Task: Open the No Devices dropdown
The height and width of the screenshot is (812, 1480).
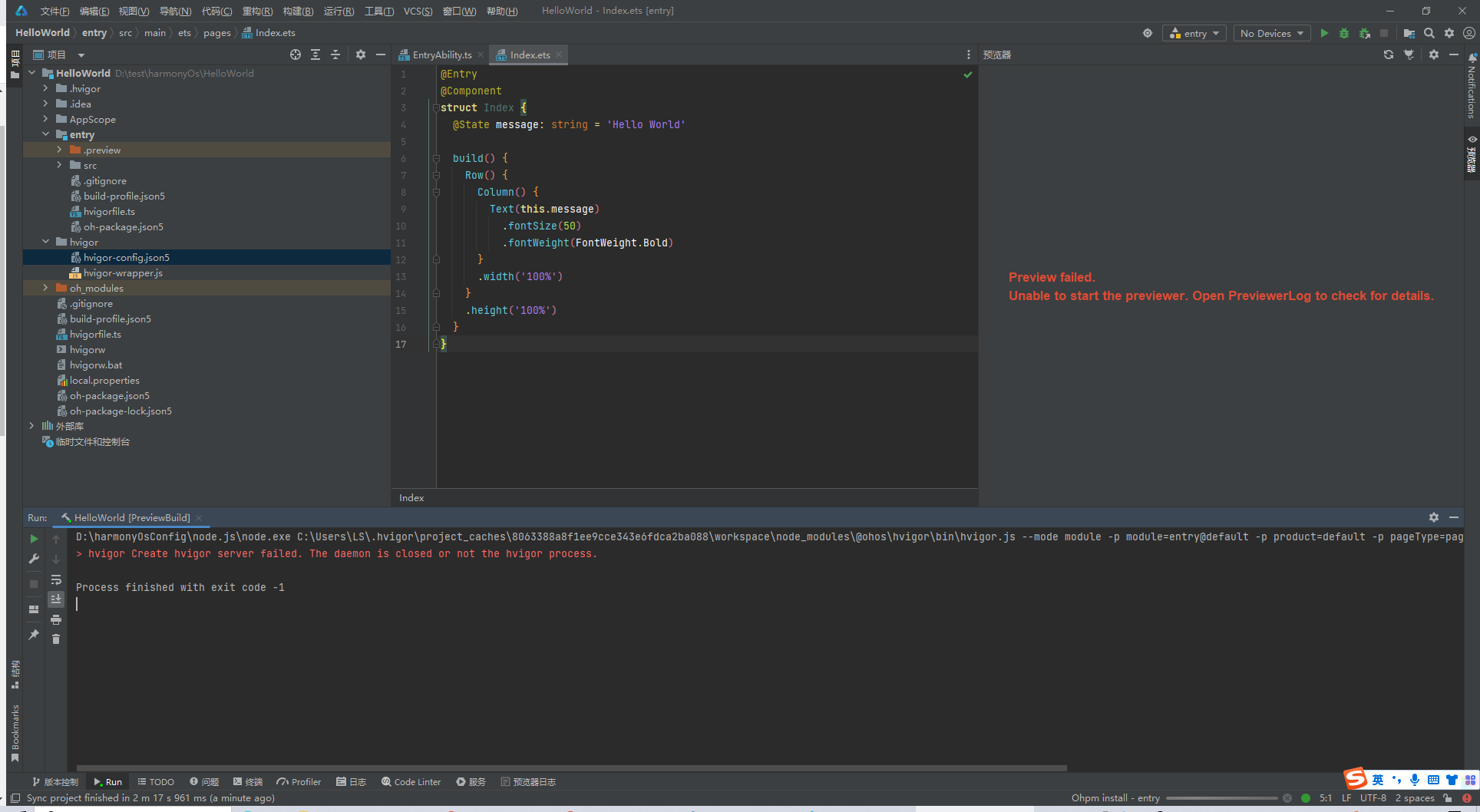Action: (x=1272, y=33)
